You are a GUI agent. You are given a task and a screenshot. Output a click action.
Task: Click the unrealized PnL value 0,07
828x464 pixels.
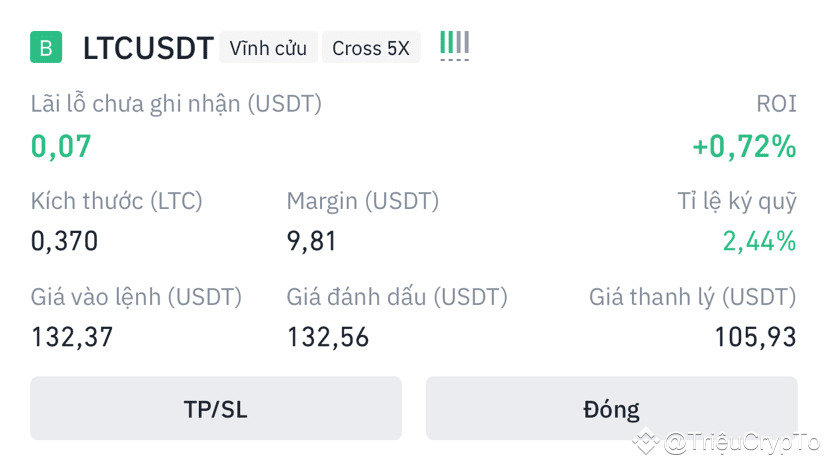tap(61, 147)
